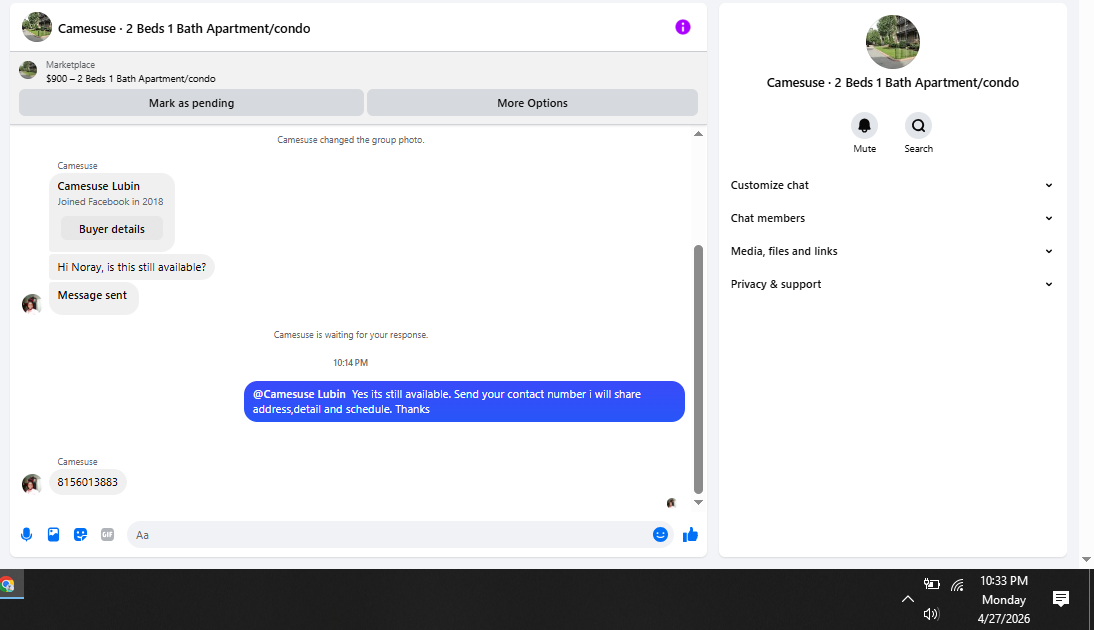Click 'Camesuse changed the group photo' notice
The width and height of the screenshot is (1094, 630).
pyautogui.click(x=350, y=140)
